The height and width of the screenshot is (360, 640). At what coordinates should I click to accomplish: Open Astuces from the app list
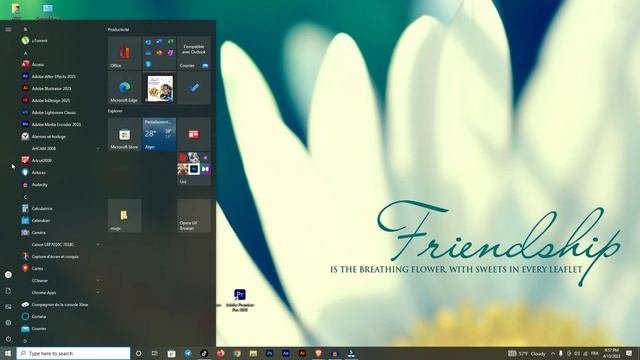coord(61,173)
